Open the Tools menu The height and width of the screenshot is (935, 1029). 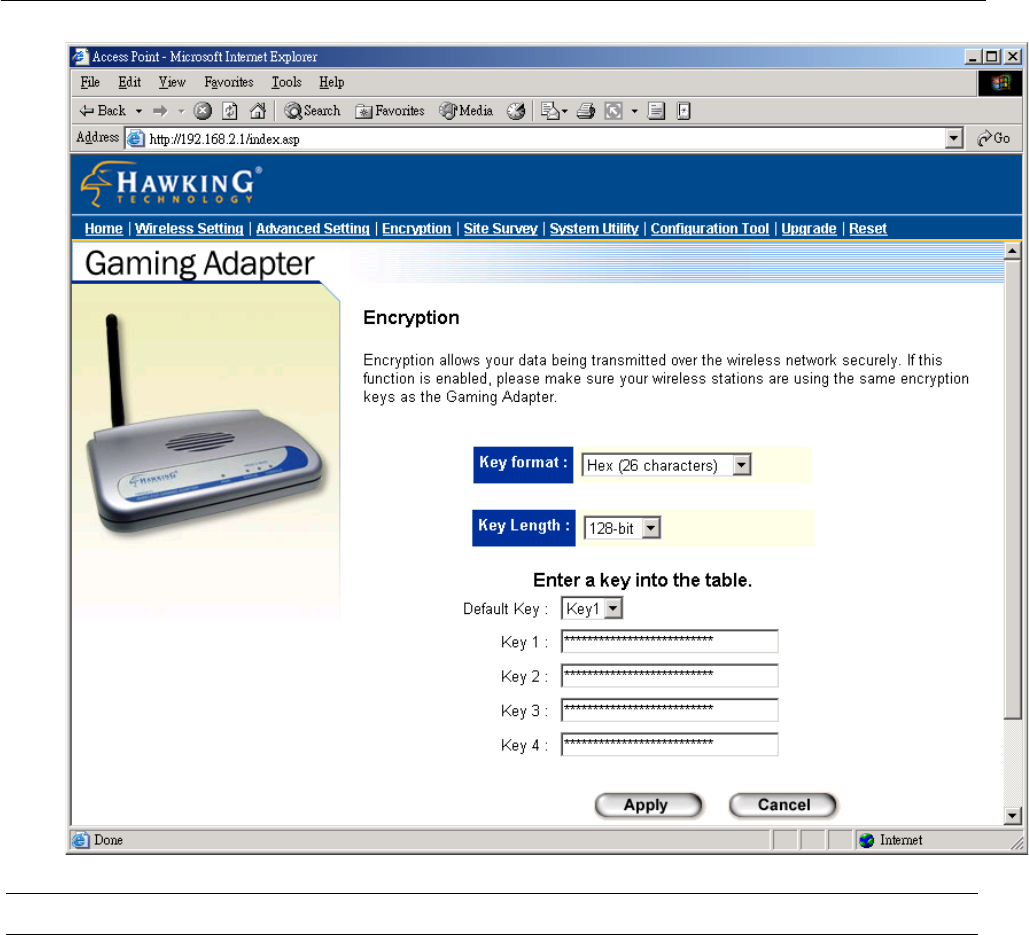[x=287, y=83]
